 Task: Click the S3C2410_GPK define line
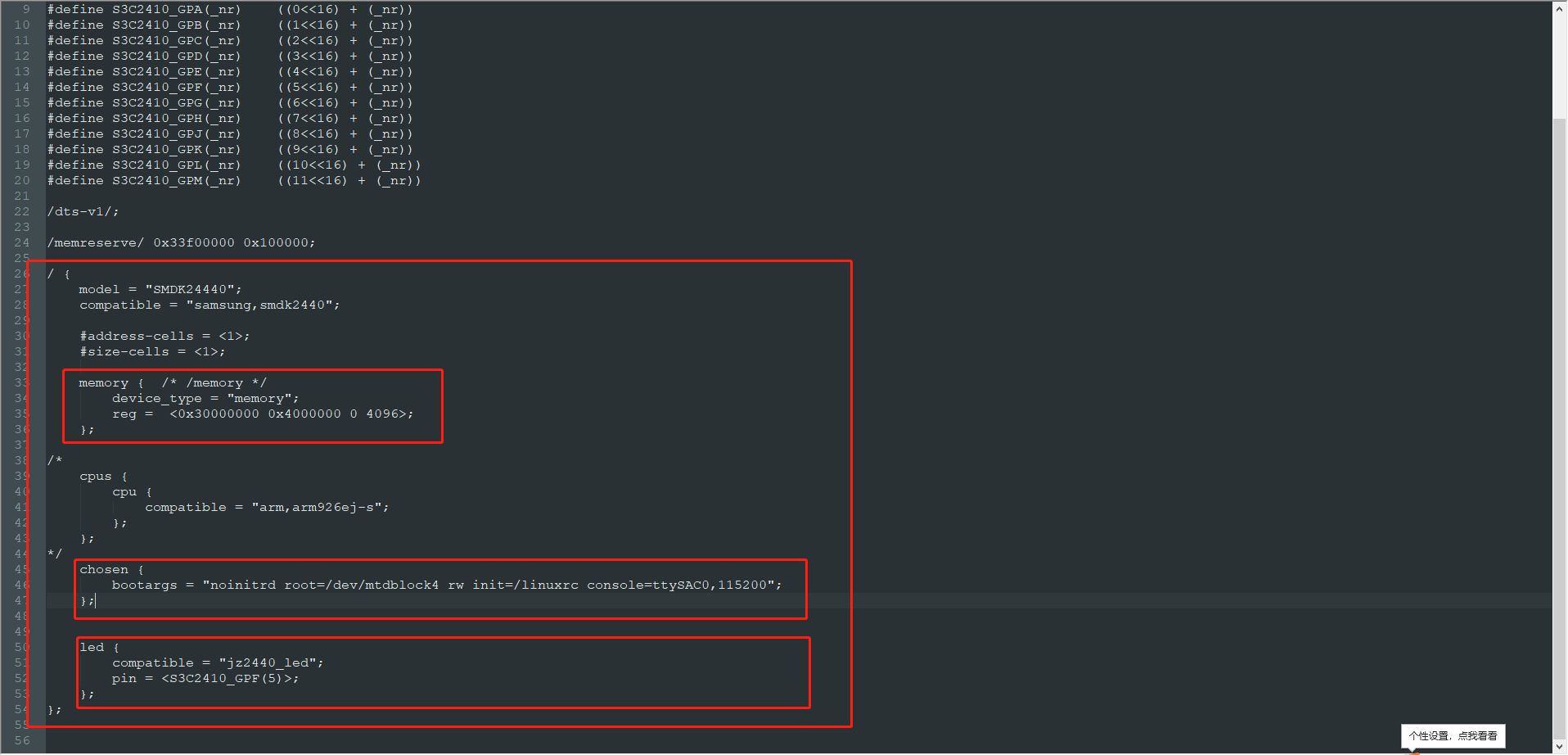click(x=230, y=150)
